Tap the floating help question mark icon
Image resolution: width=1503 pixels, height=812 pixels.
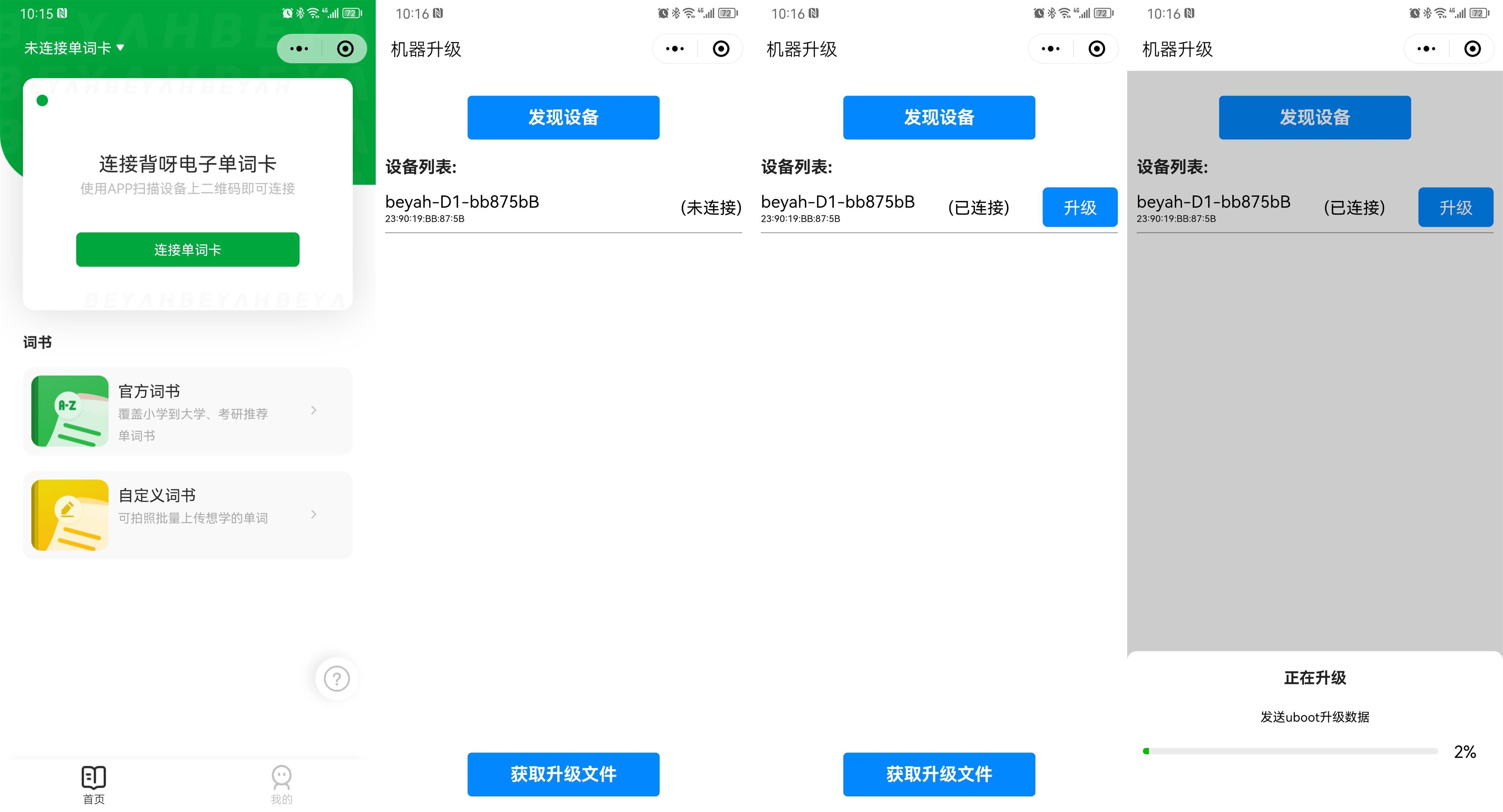click(x=336, y=678)
